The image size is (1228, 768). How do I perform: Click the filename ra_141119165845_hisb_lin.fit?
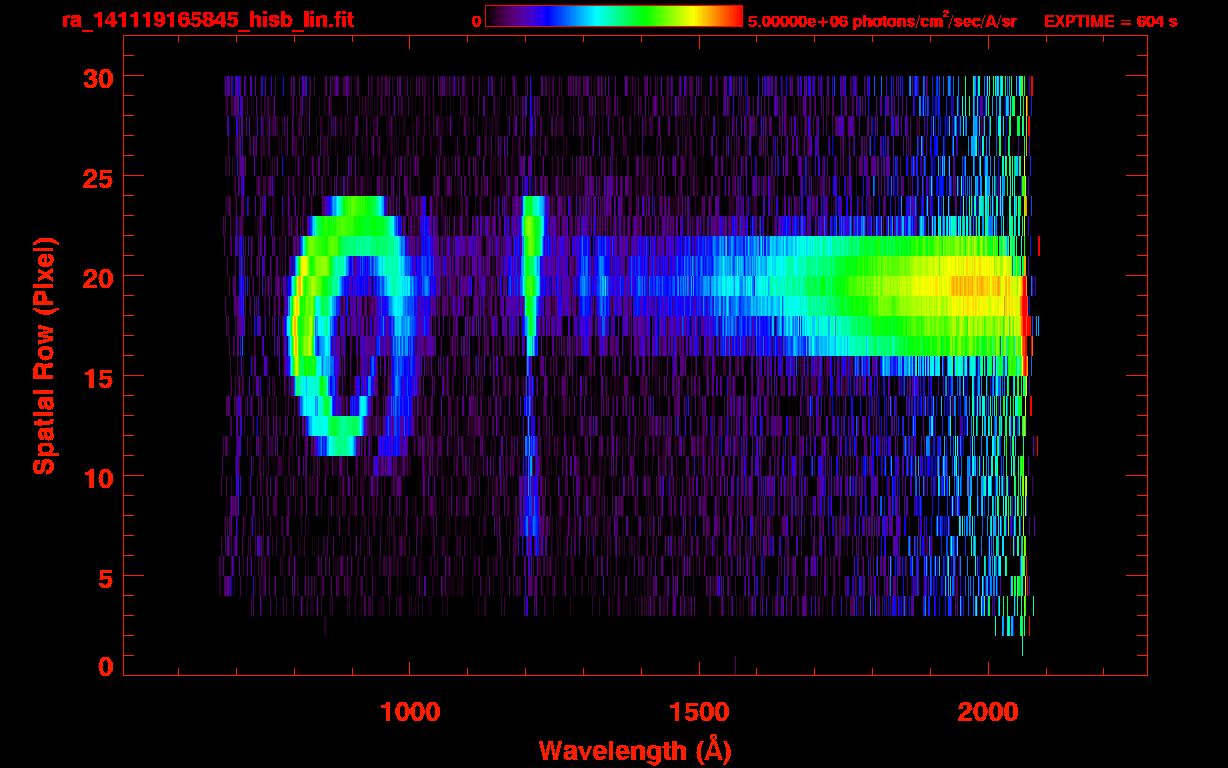coord(207,20)
